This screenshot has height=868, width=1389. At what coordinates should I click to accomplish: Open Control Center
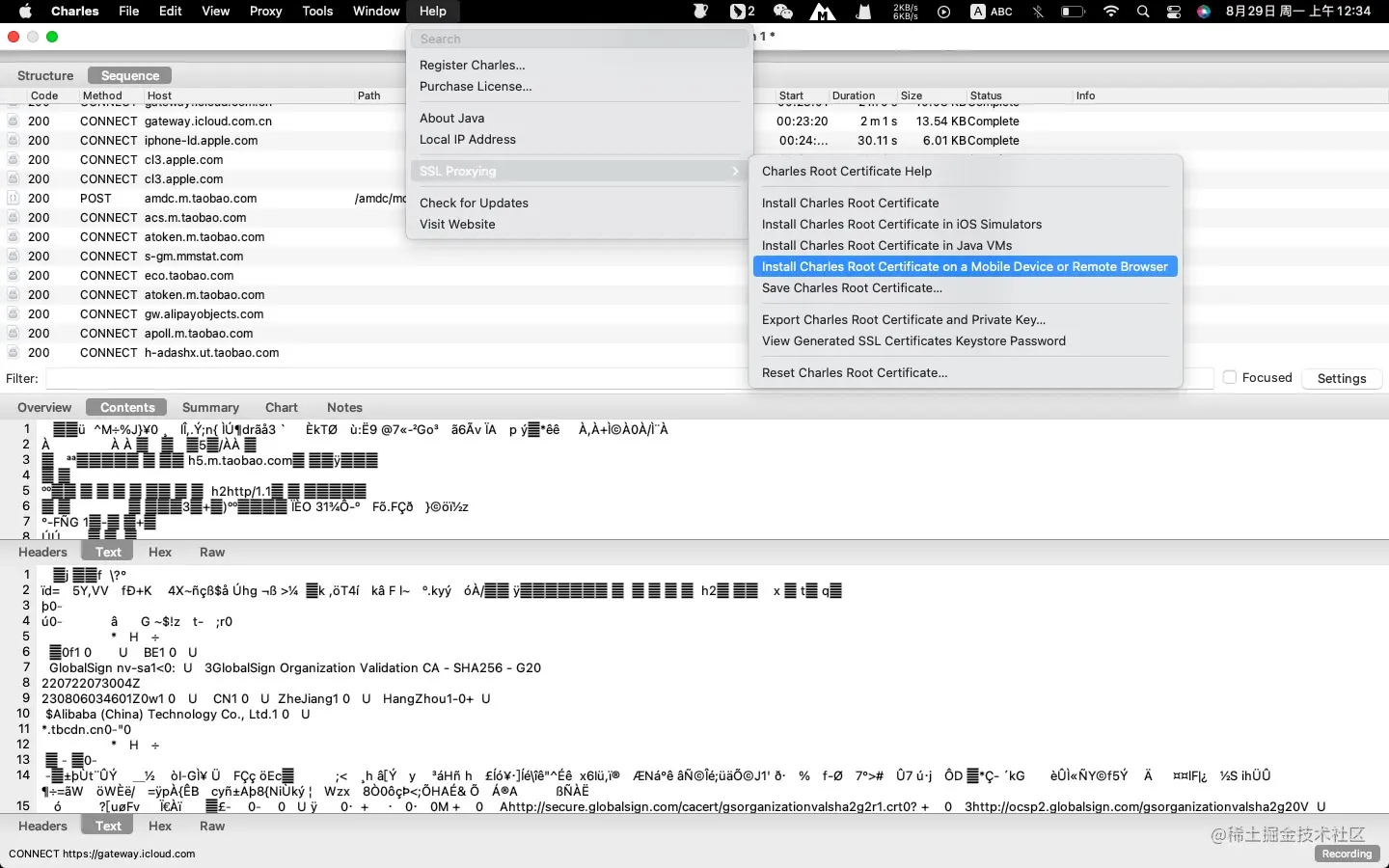[x=1173, y=12]
